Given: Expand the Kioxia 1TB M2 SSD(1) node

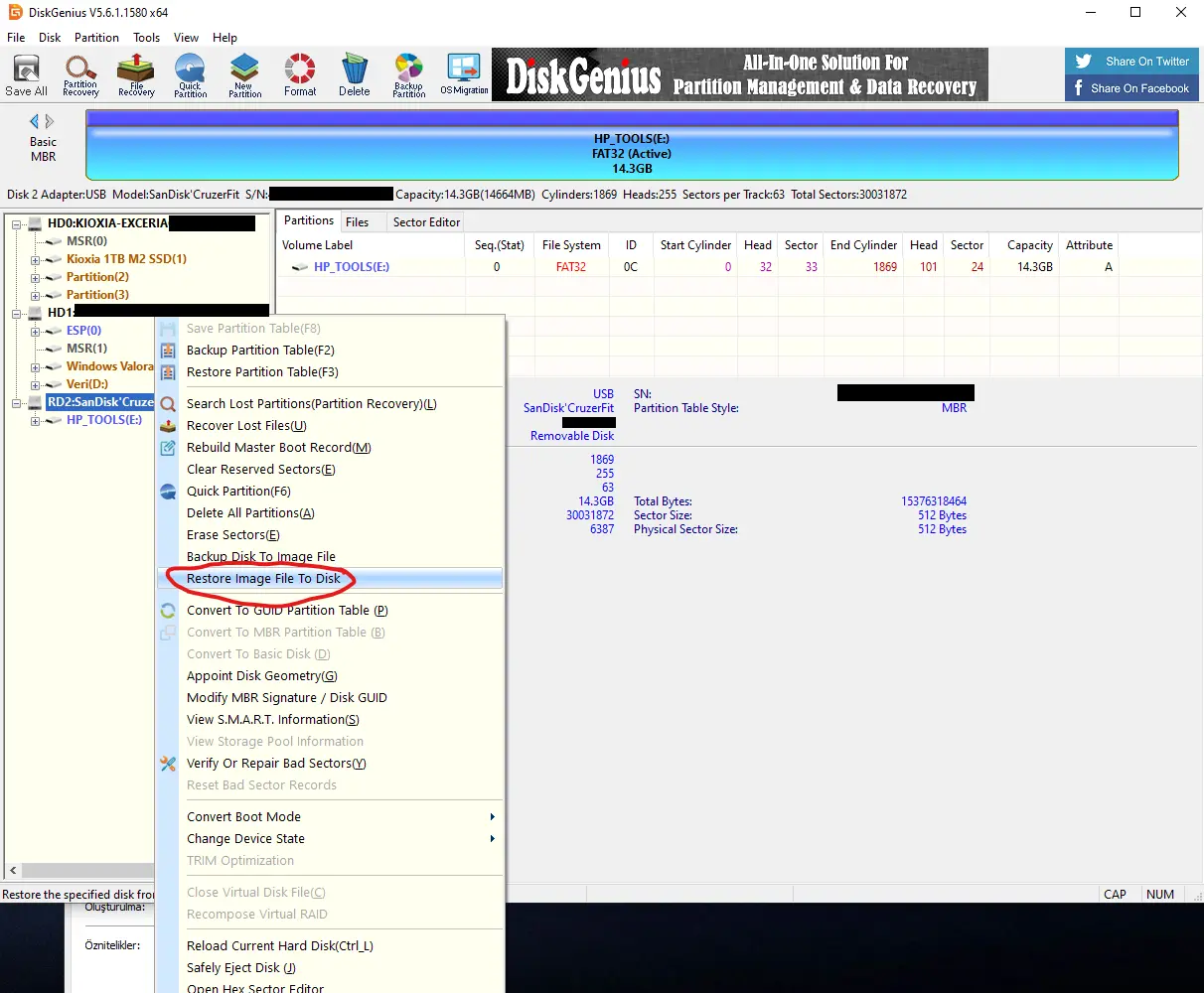Looking at the screenshot, I should point(36,260).
